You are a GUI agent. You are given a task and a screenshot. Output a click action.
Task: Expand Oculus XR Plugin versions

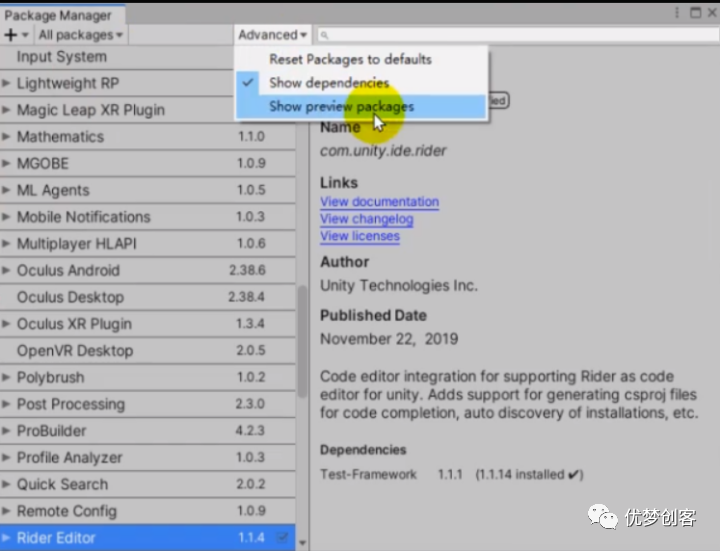6,324
